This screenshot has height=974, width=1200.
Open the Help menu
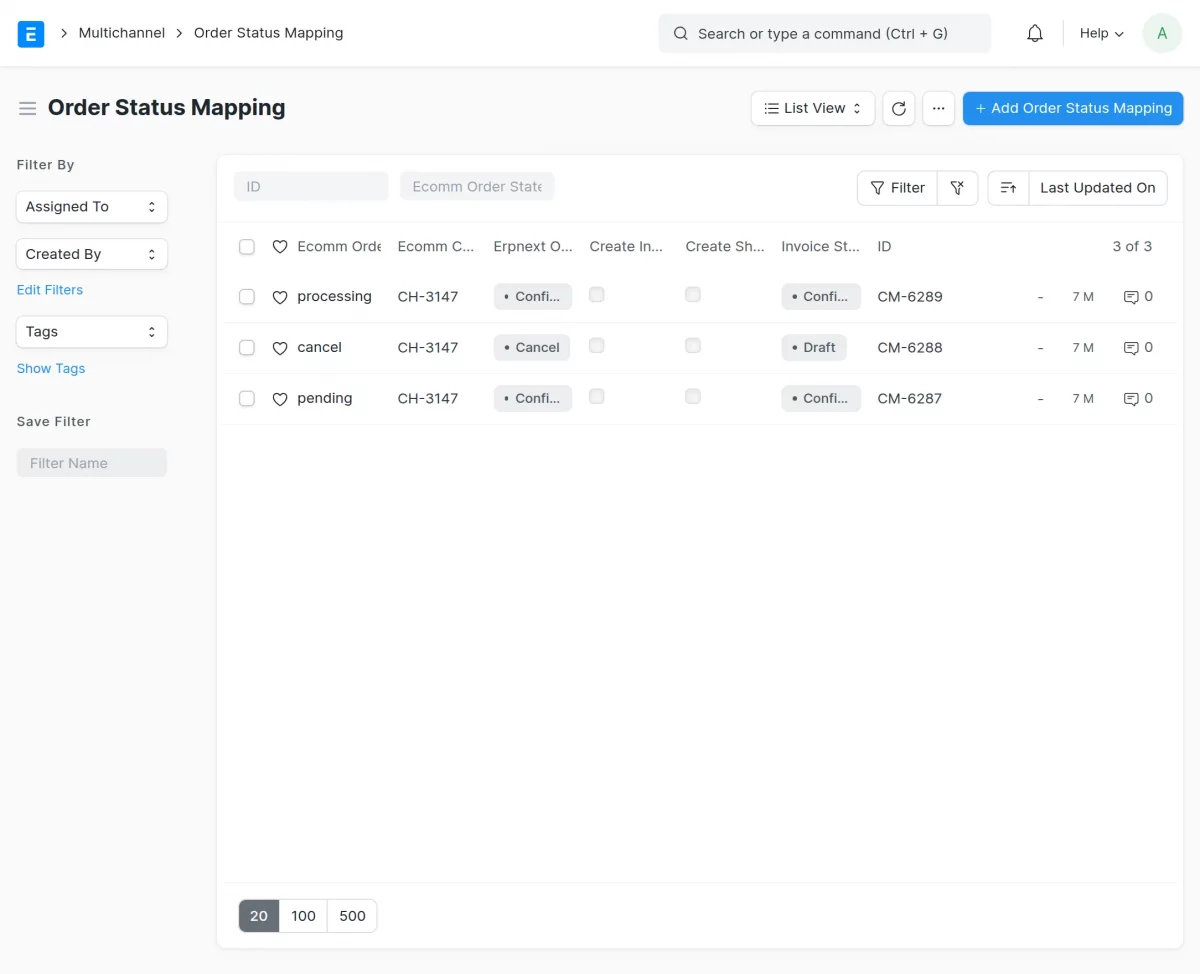1099,33
